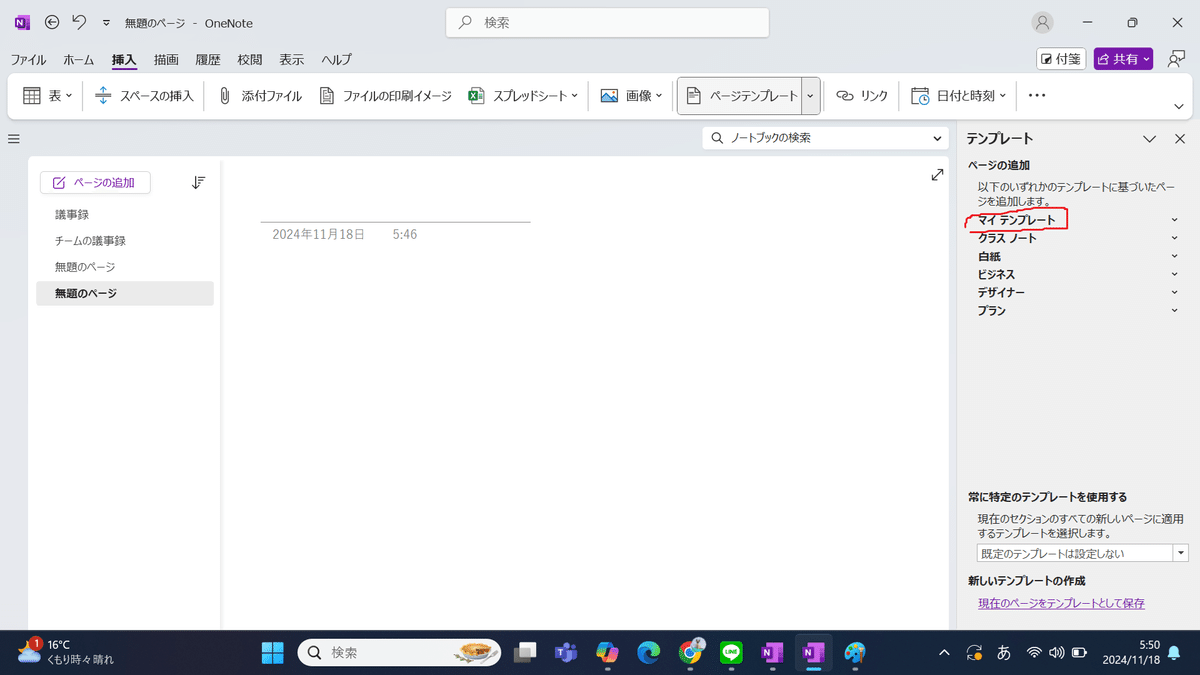Select the チームの議事録 page
The image size is (1200, 675).
click(x=124, y=241)
